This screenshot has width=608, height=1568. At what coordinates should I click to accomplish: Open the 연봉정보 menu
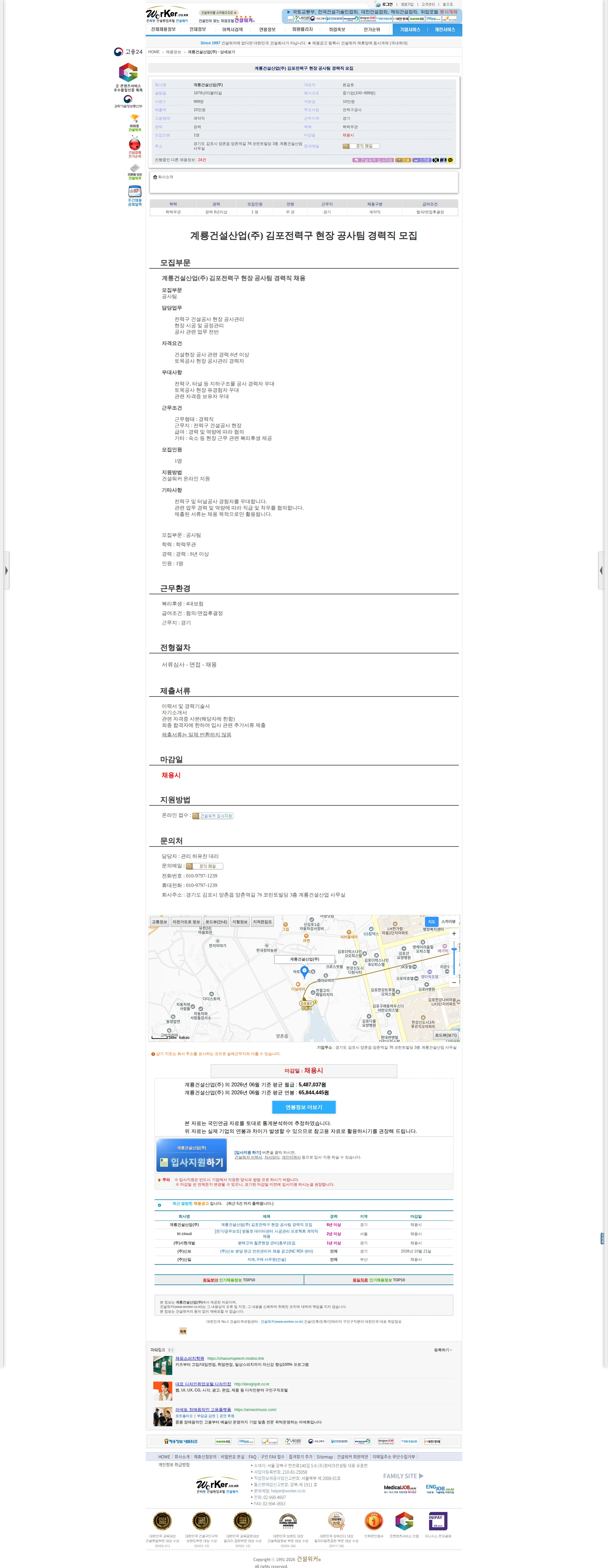pyautogui.click(x=268, y=29)
